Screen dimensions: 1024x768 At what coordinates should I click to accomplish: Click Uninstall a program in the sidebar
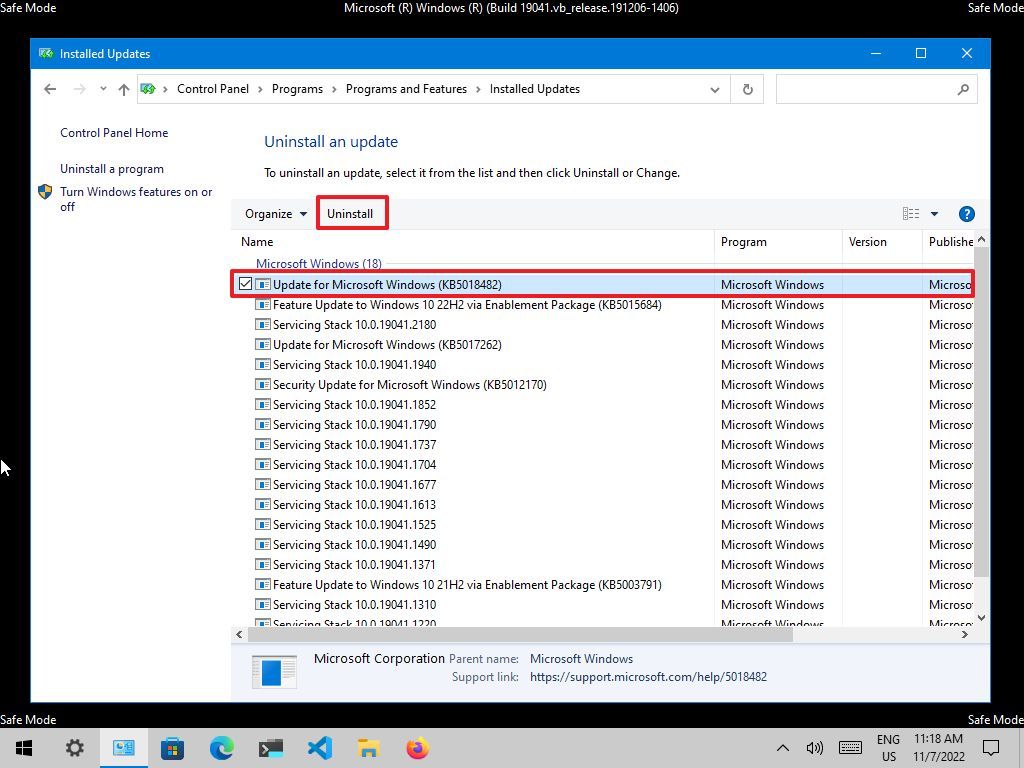tap(112, 168)
